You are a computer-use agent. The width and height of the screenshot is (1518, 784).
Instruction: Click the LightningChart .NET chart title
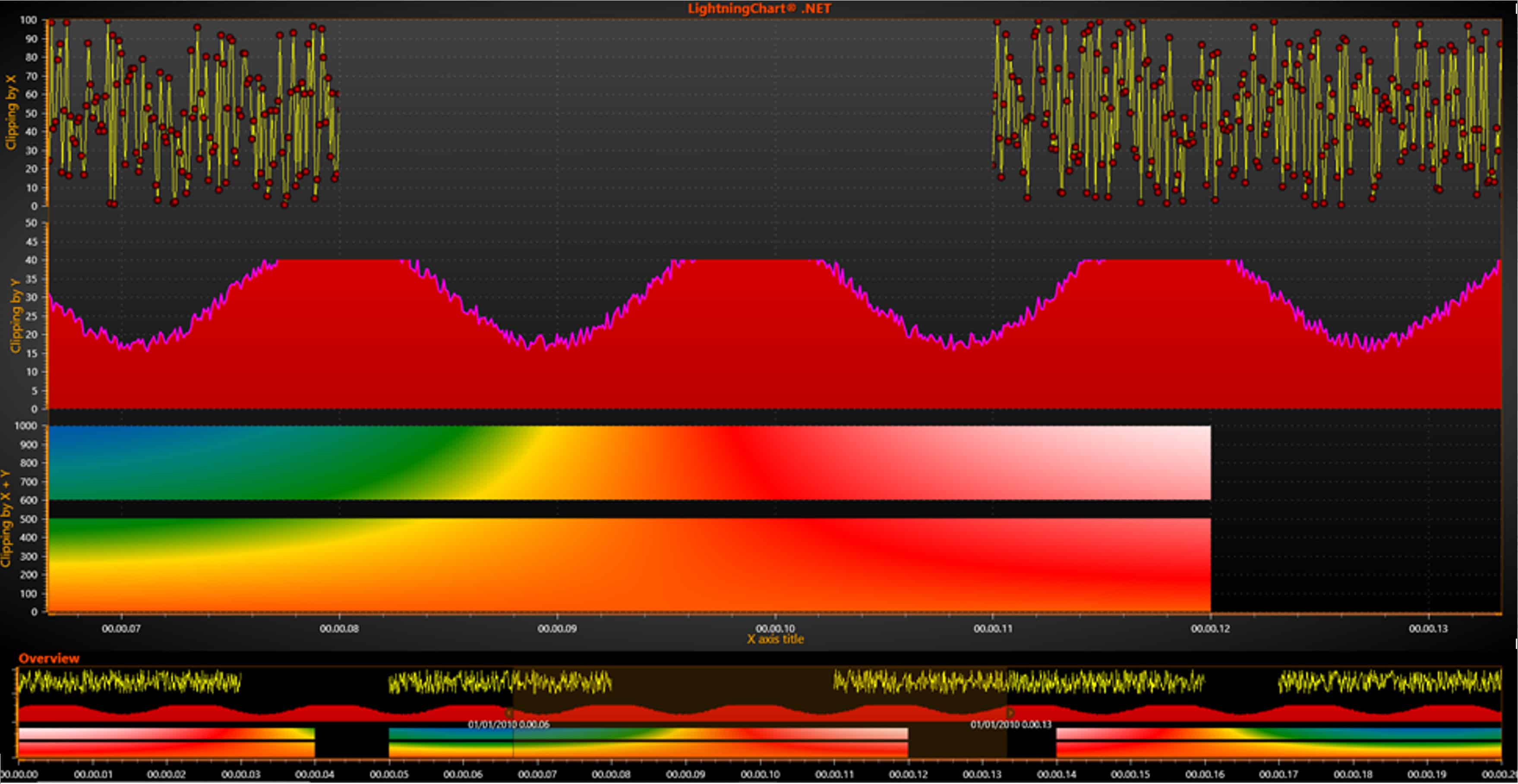(x=759, y=8)
